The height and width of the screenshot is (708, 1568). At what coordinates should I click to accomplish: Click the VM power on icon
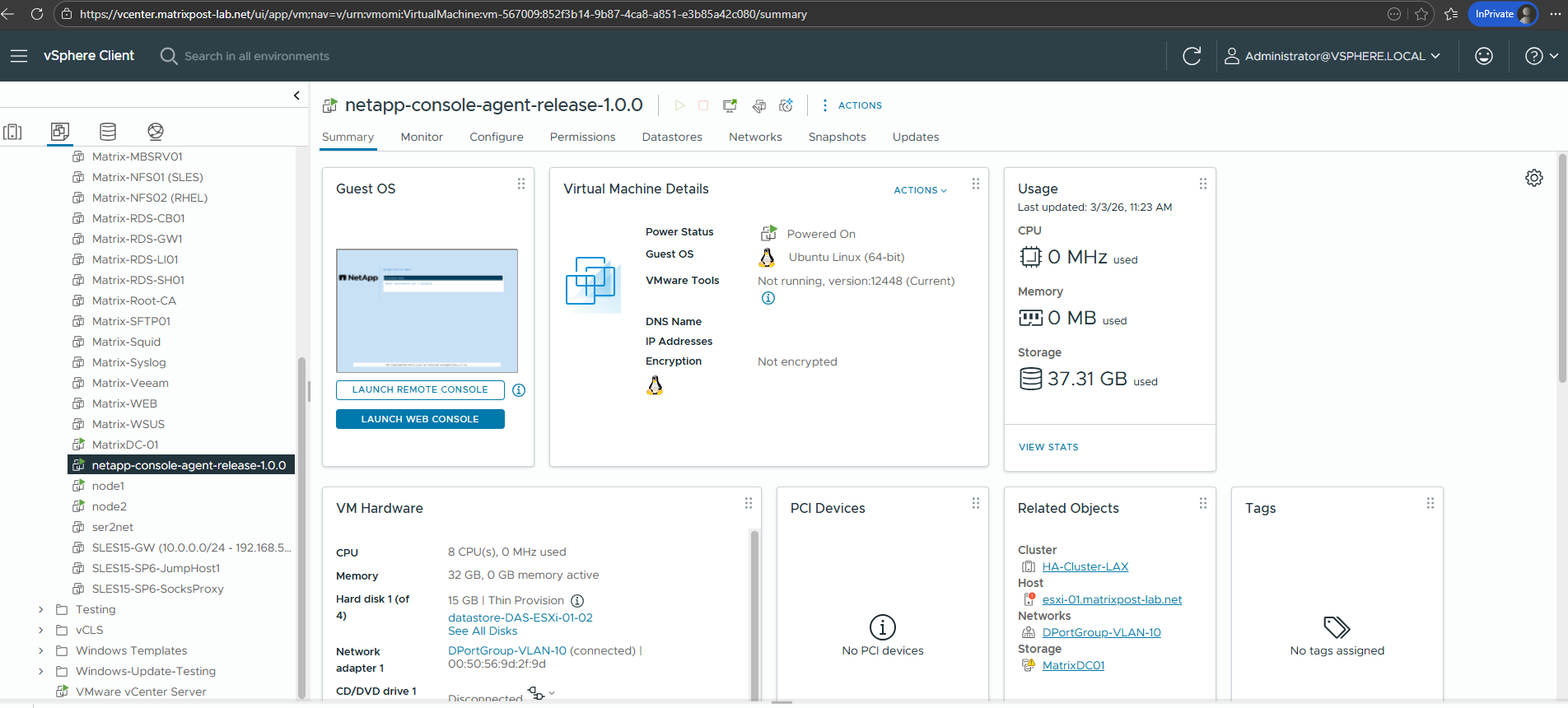click(679, 105)
